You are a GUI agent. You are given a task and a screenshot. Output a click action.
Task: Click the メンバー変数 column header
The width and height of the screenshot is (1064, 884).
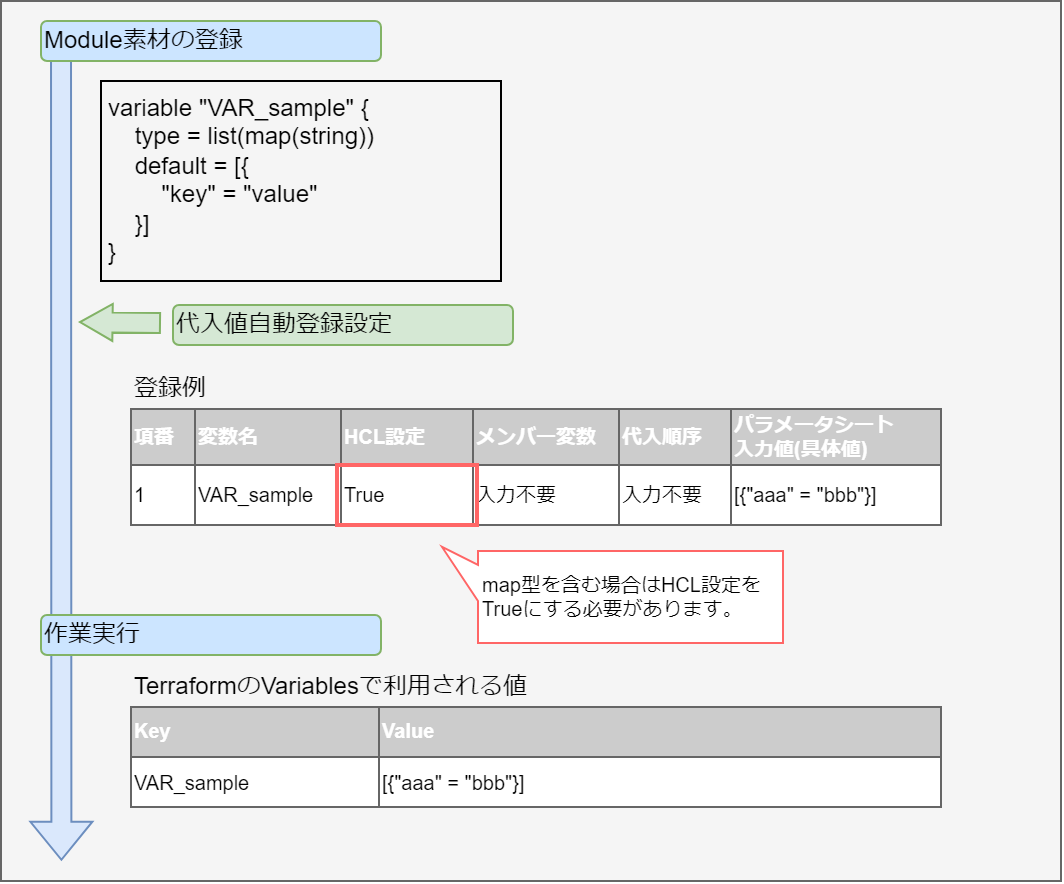[546, 437]
